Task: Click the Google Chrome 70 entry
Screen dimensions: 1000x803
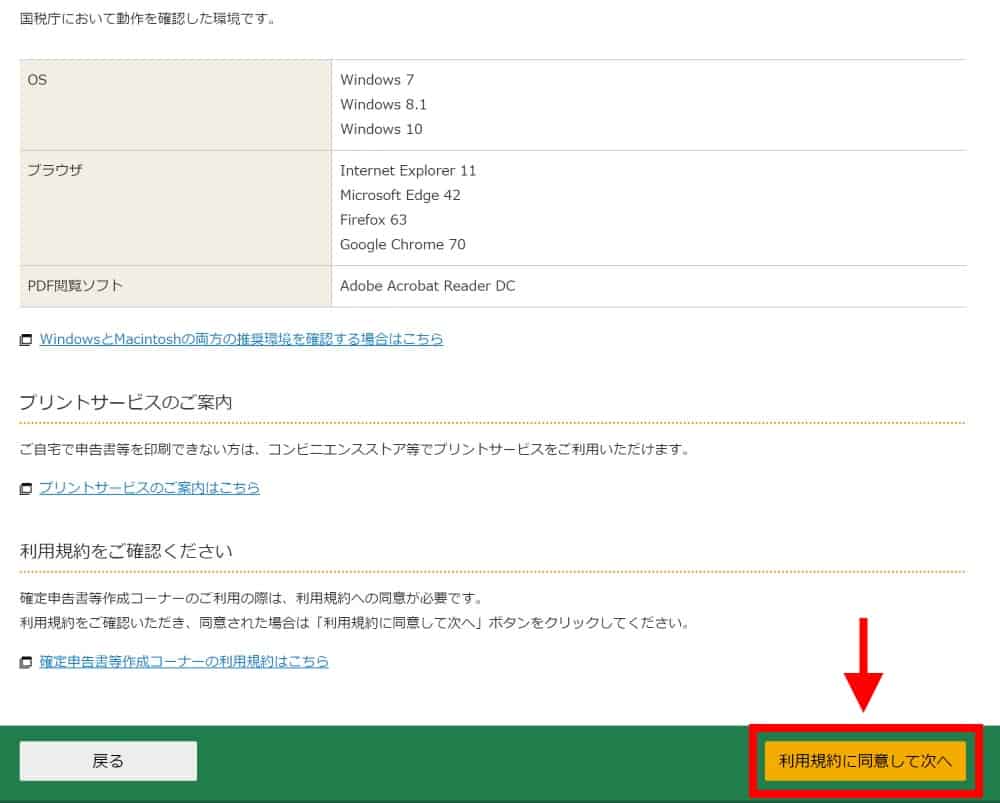Action: coord(402,245)
